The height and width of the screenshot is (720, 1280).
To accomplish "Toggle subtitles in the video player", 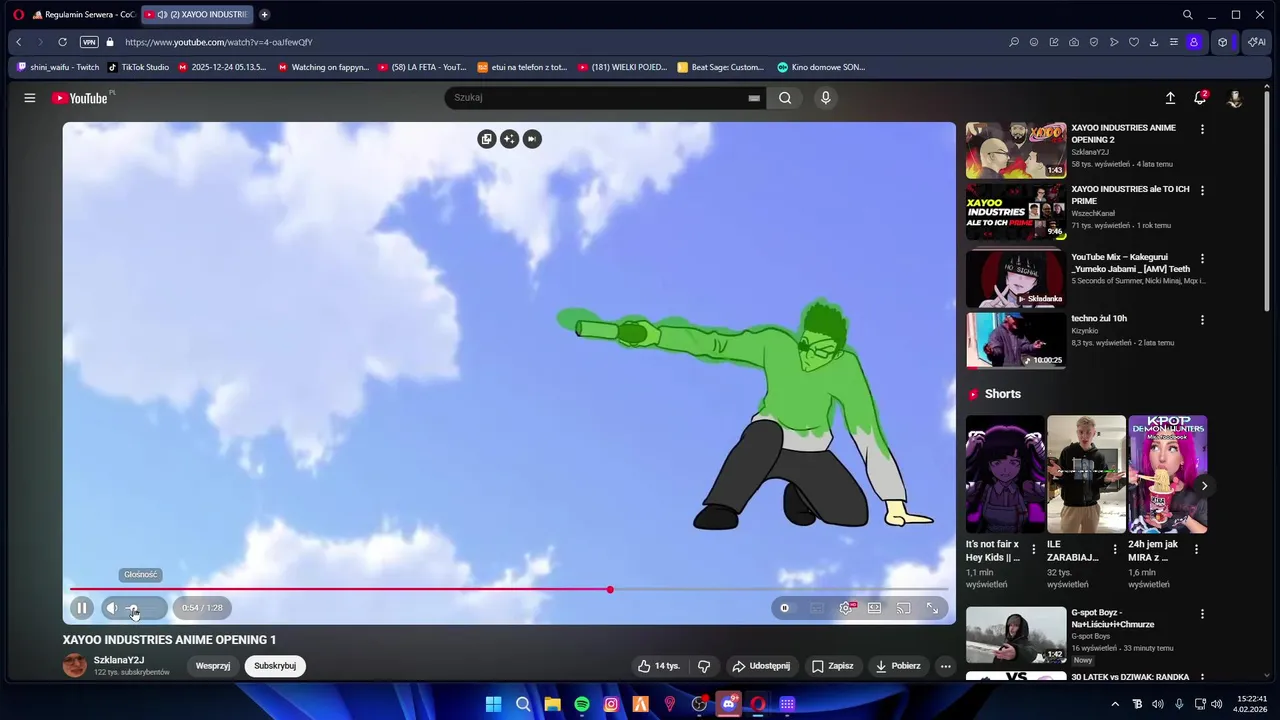I will [817, 608].
